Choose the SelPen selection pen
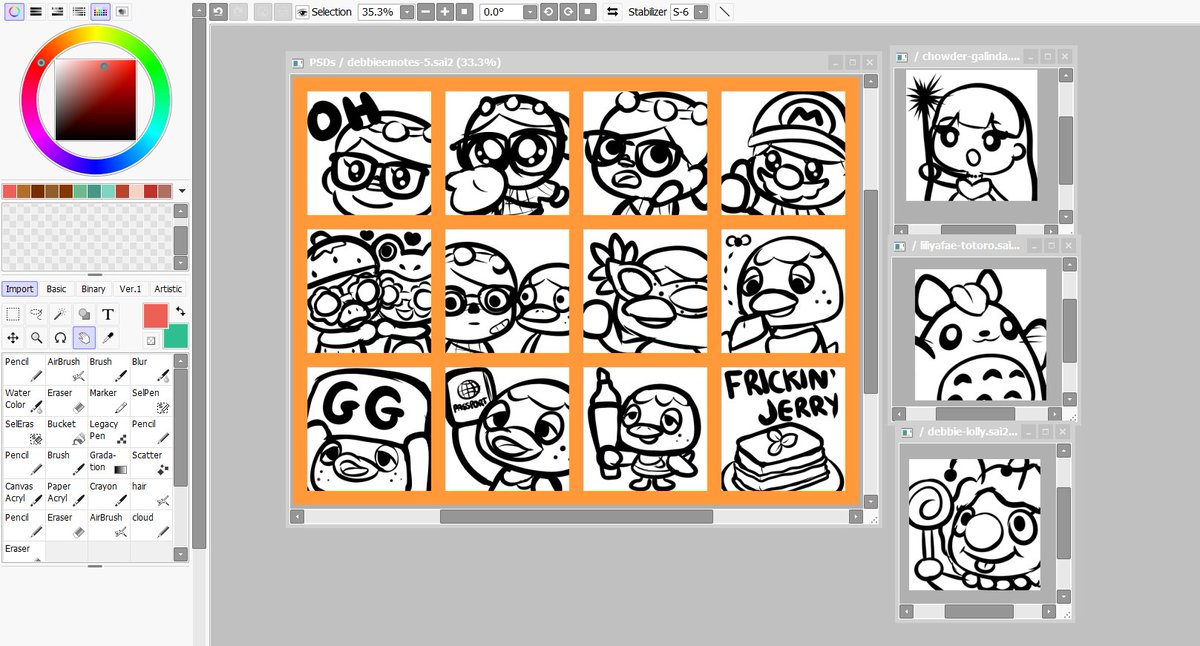 point(151,400)
